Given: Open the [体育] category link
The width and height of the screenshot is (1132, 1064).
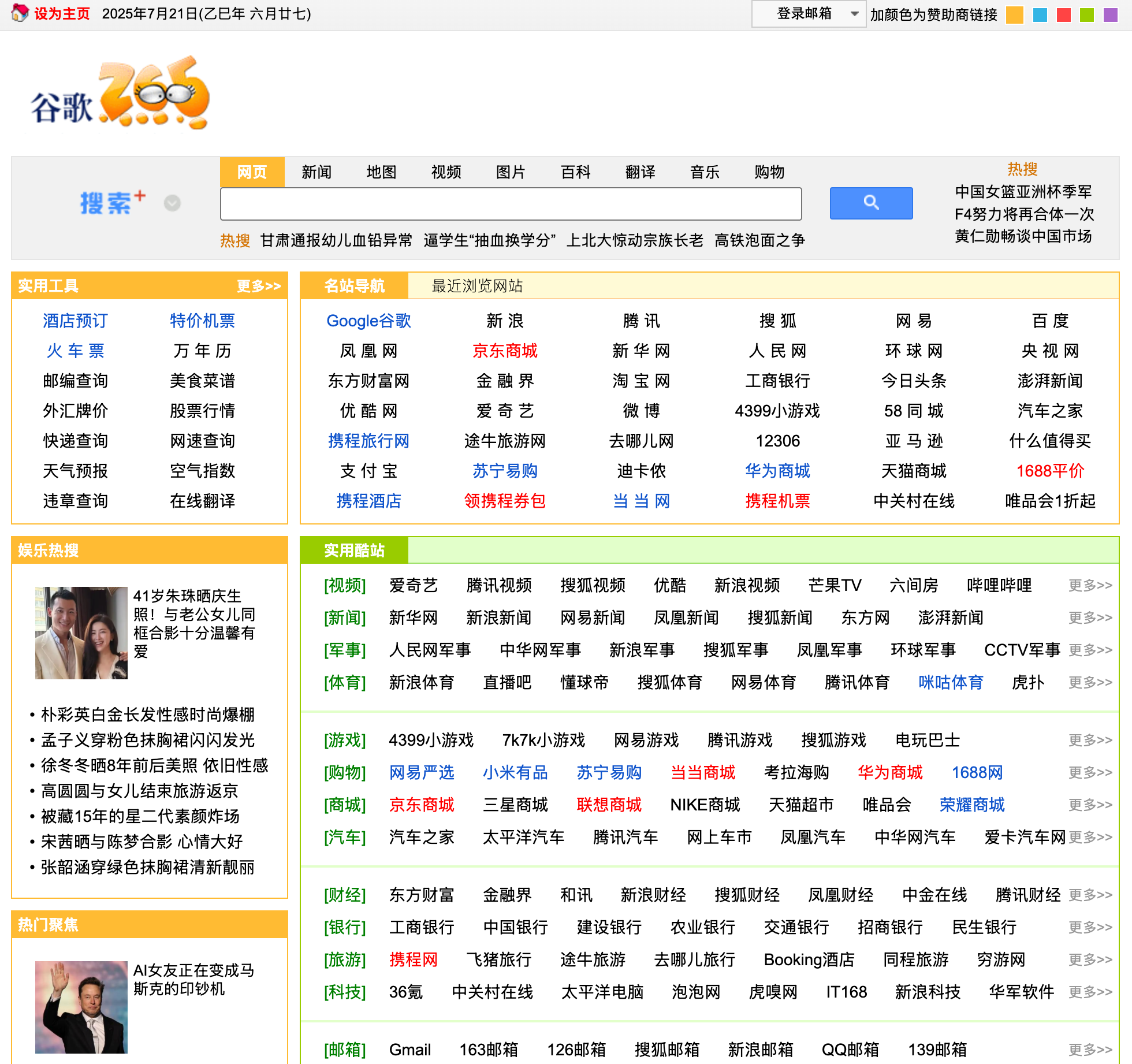Looking at the screenshot, I should [x=345, y=682].
